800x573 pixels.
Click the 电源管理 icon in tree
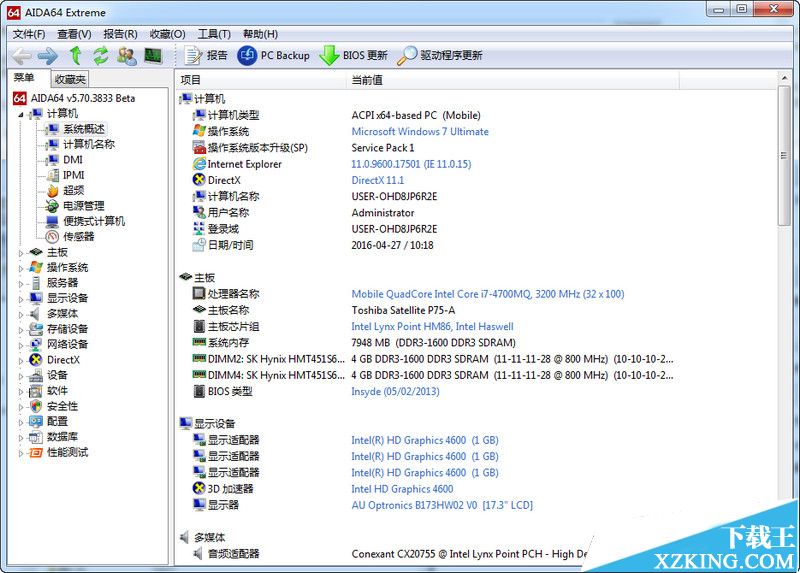[x=52, y=206]
